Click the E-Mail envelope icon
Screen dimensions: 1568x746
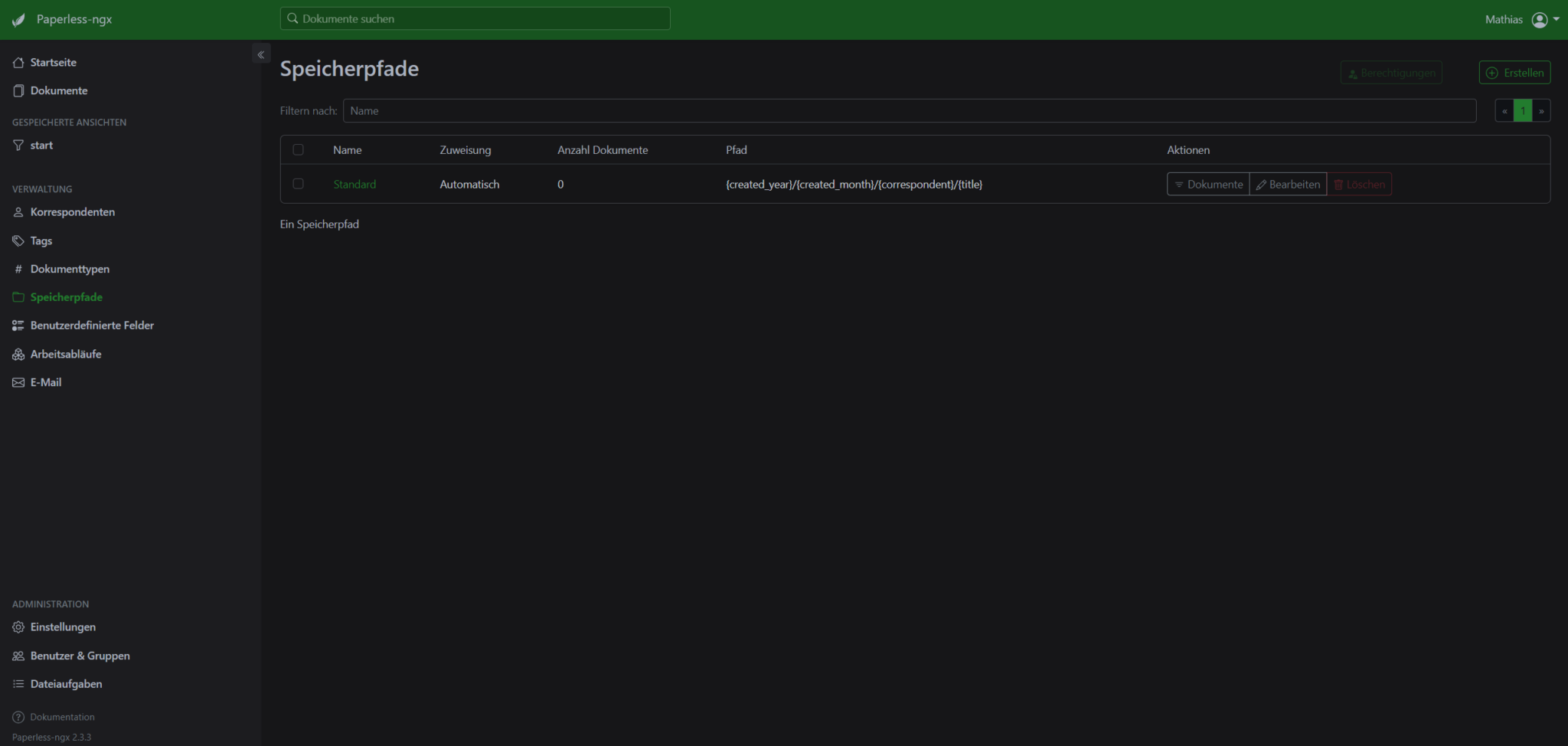(18, 381)
